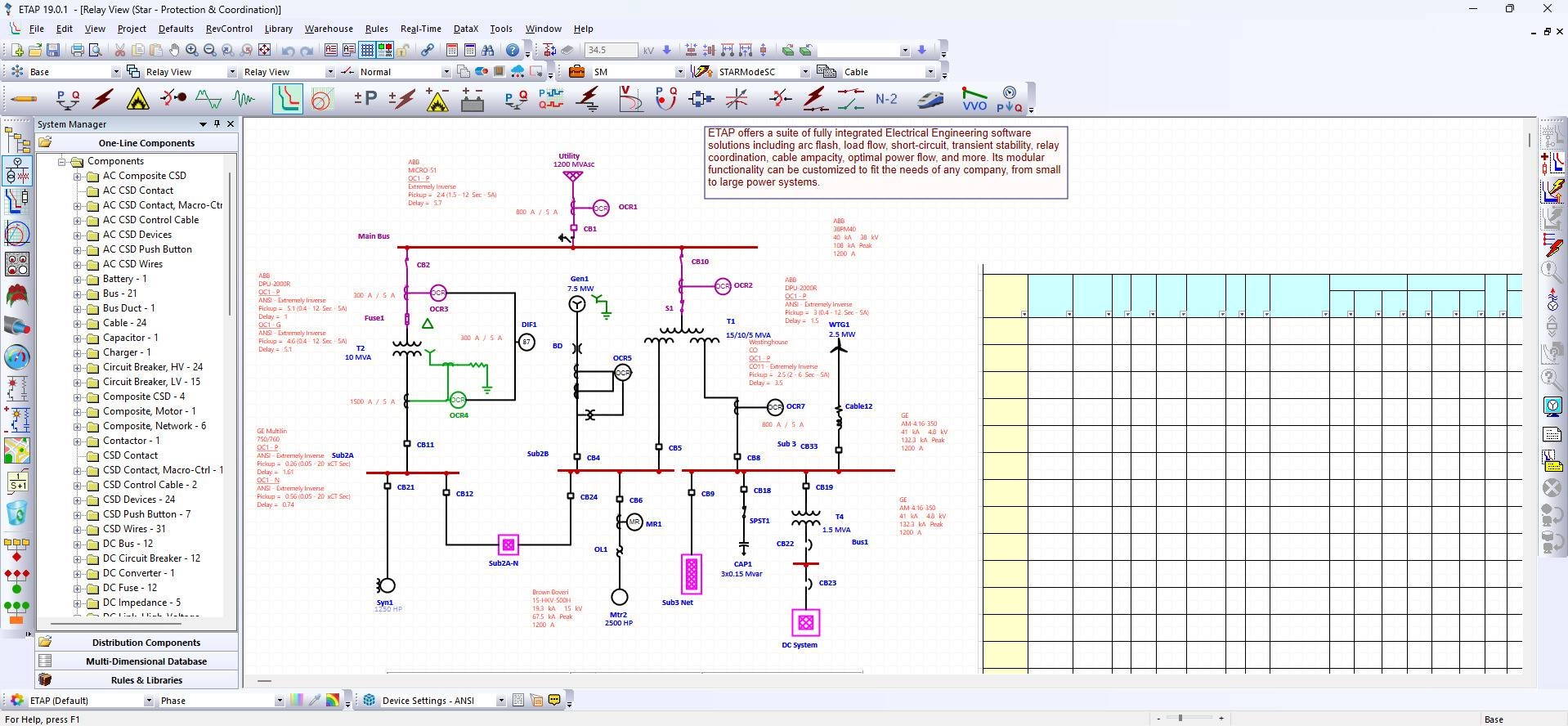Image resolution: width=1568 pixels, height=726 pixels.
Task: Click the Save project floppy icon
Action: point(53,50)
